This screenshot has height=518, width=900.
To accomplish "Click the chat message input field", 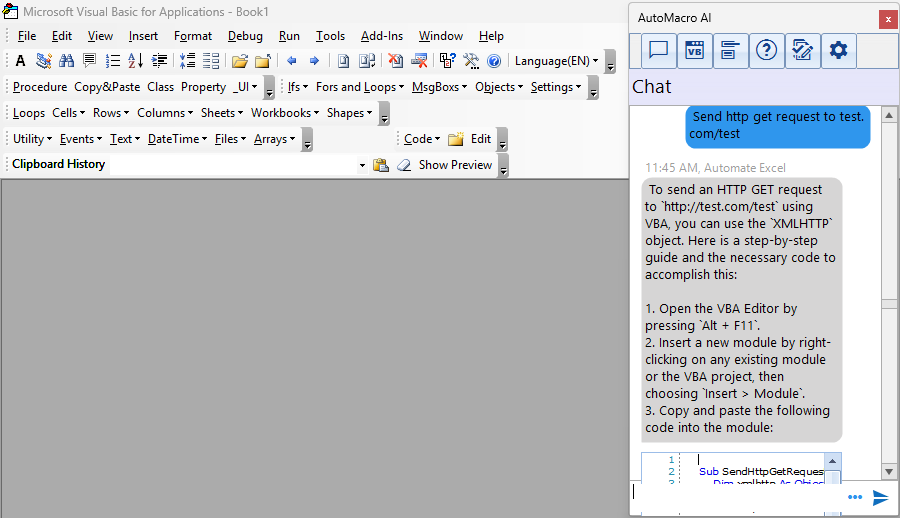I will coord(735,495).
